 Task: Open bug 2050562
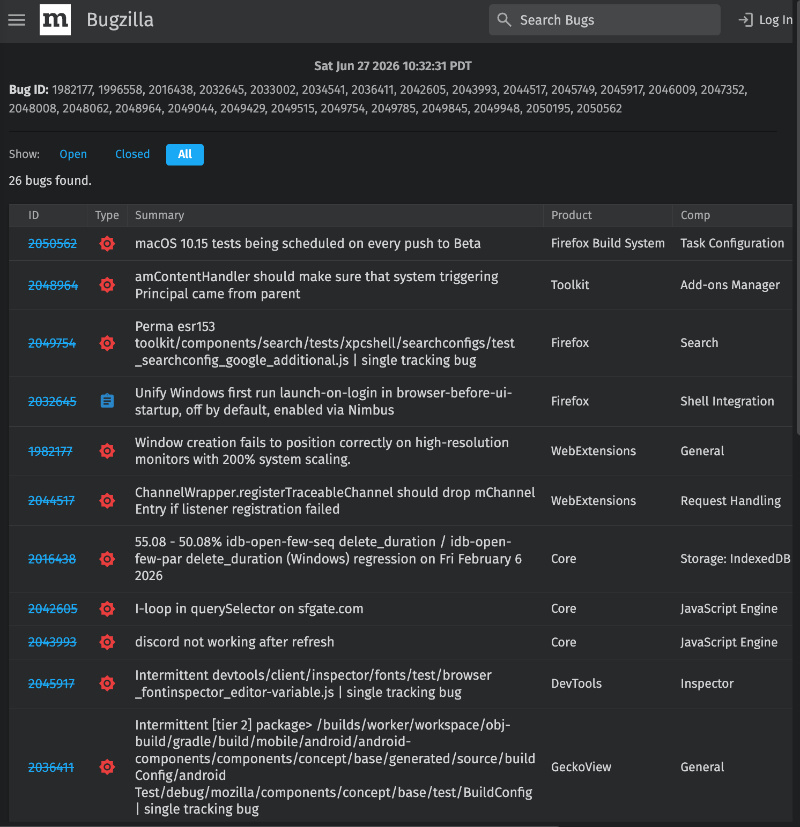pyautogui.click(x=52, y=243)
